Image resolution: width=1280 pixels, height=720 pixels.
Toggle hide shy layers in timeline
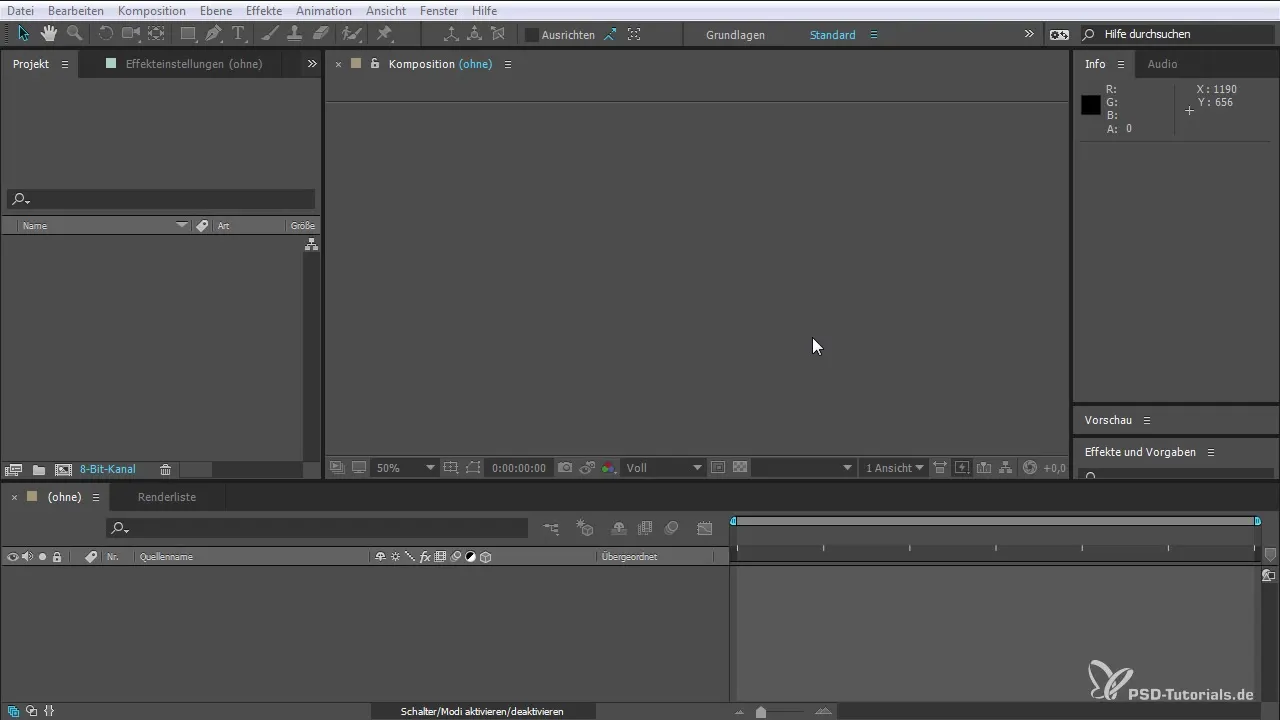point(619,528)
